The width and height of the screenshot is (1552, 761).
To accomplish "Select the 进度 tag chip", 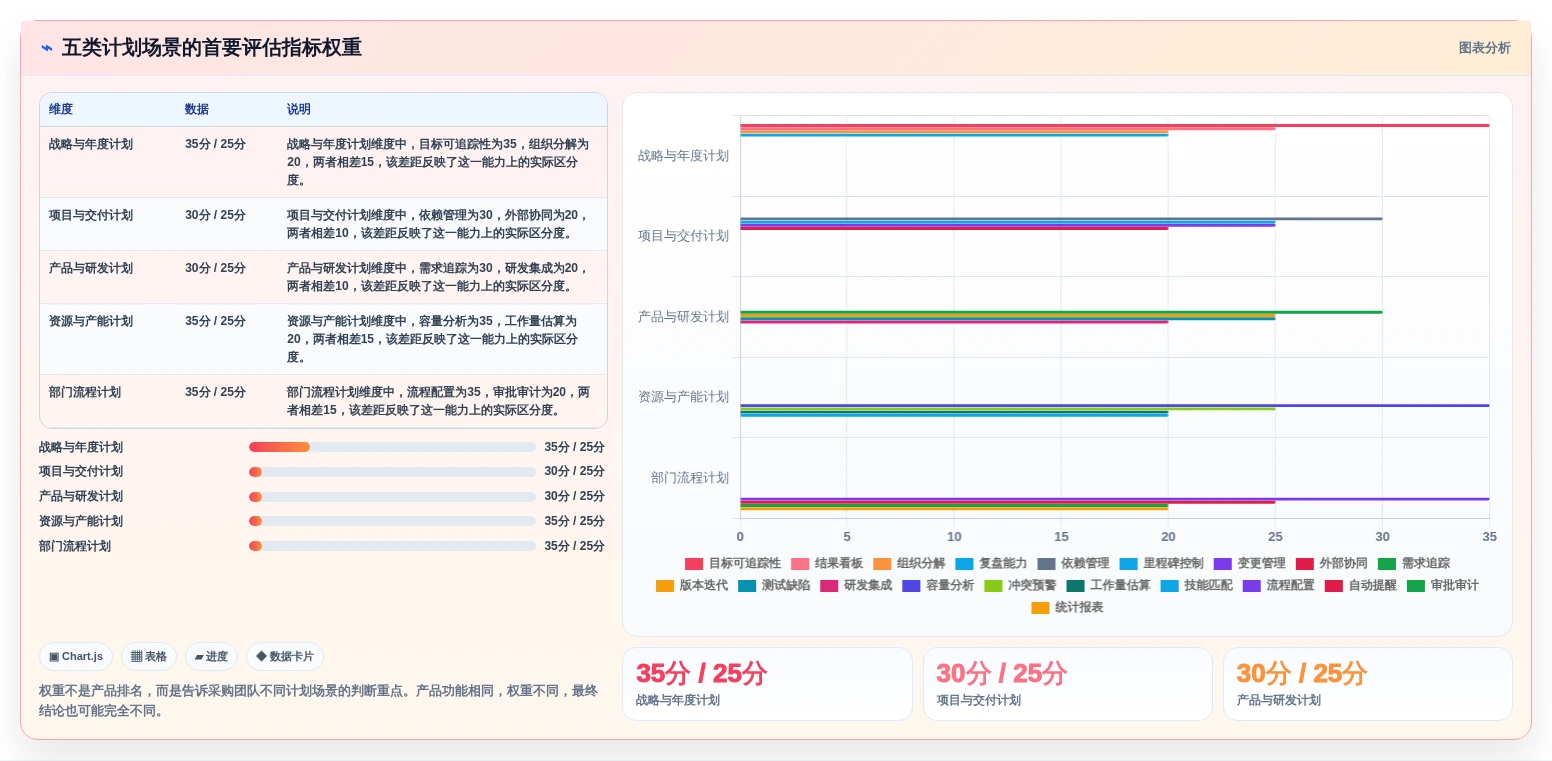I will click(211, 657).
